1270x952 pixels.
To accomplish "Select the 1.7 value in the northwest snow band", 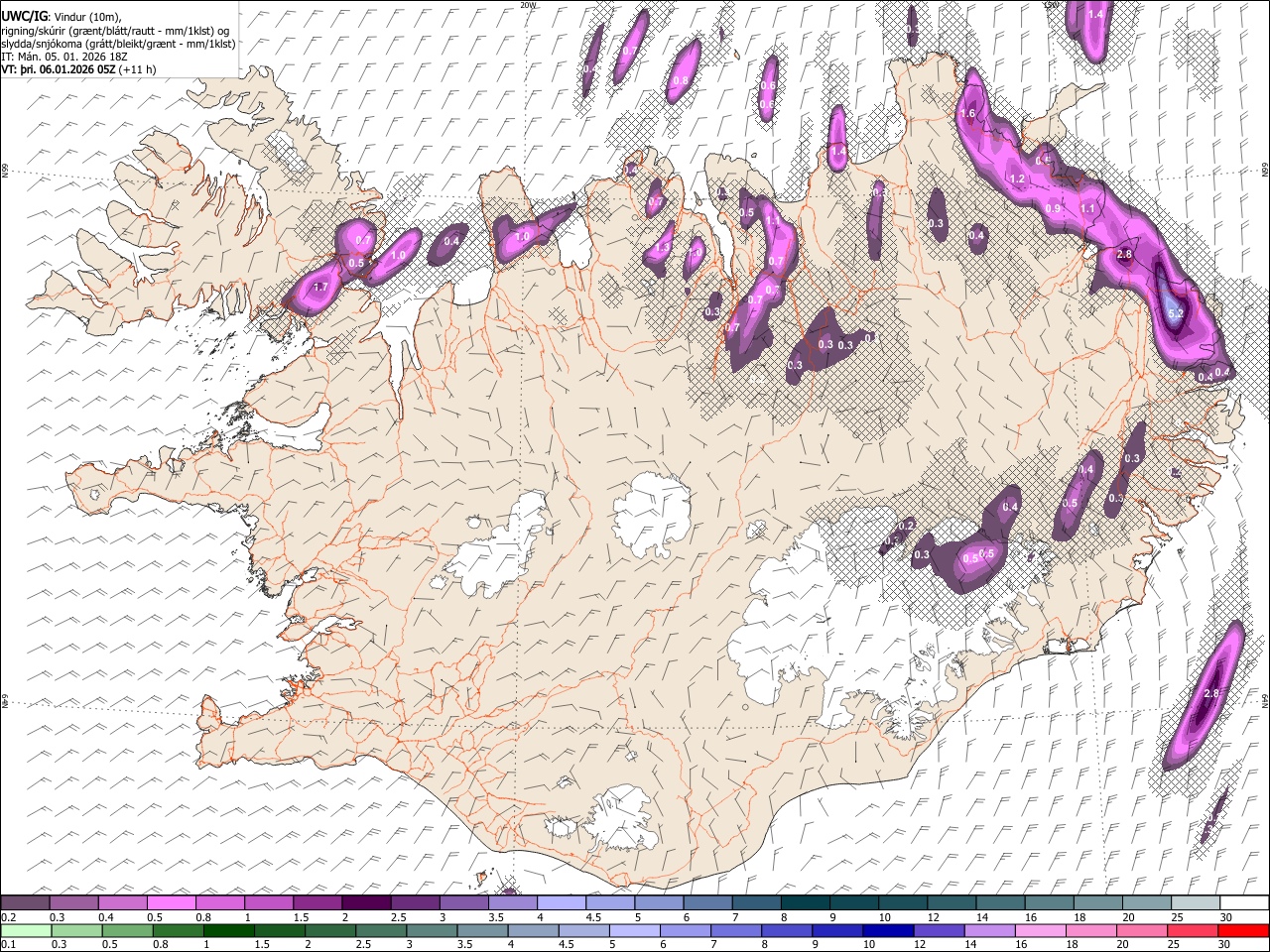I will [x=319, y=288].
